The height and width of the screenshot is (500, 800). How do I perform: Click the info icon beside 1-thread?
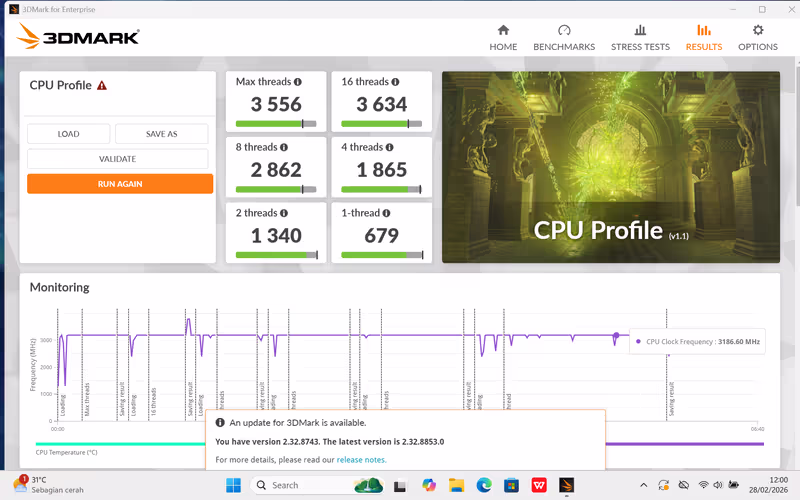click(386, 213)
